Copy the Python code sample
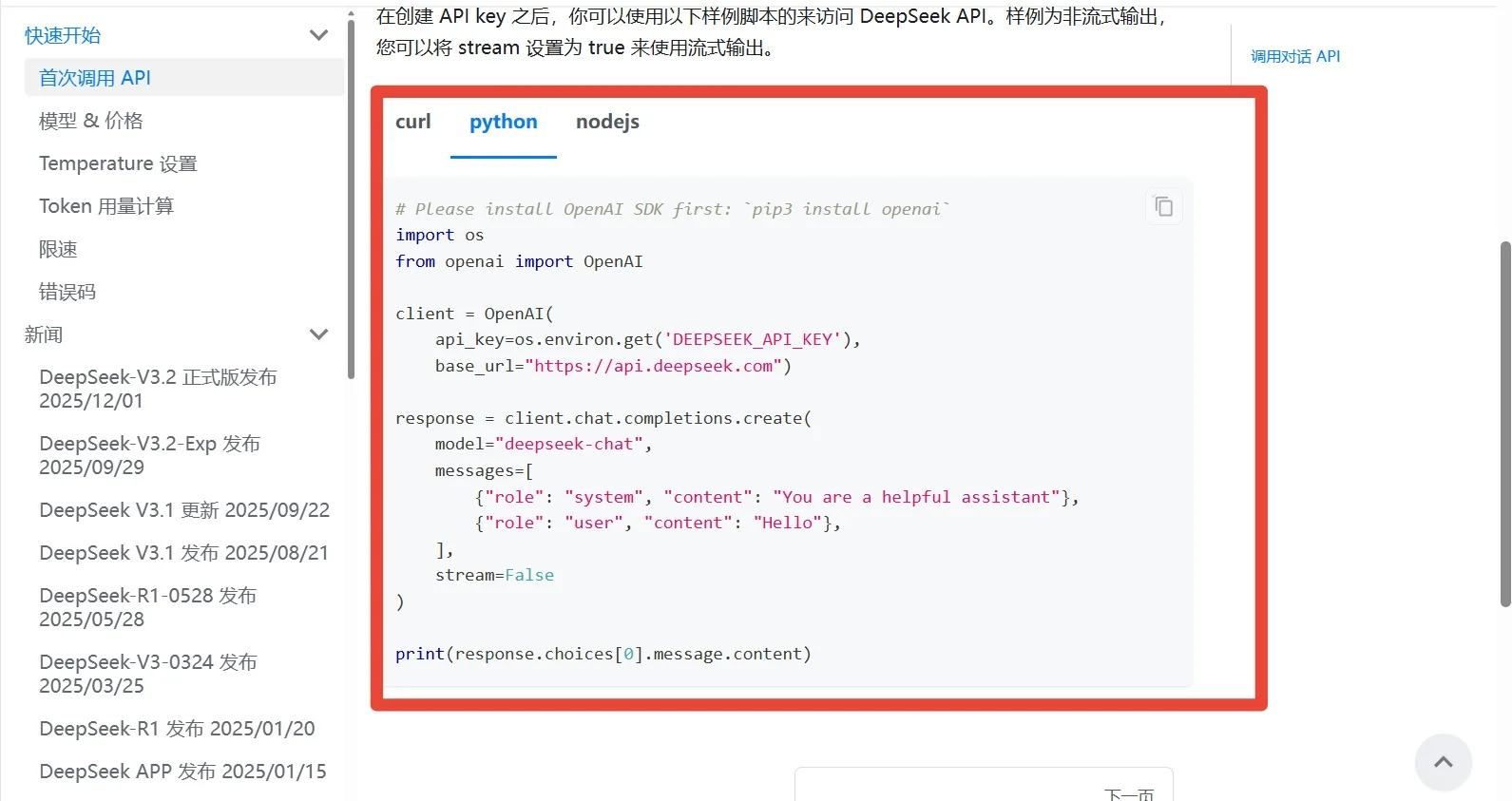Screen dimensions: 1512x801 point(1163,206)
